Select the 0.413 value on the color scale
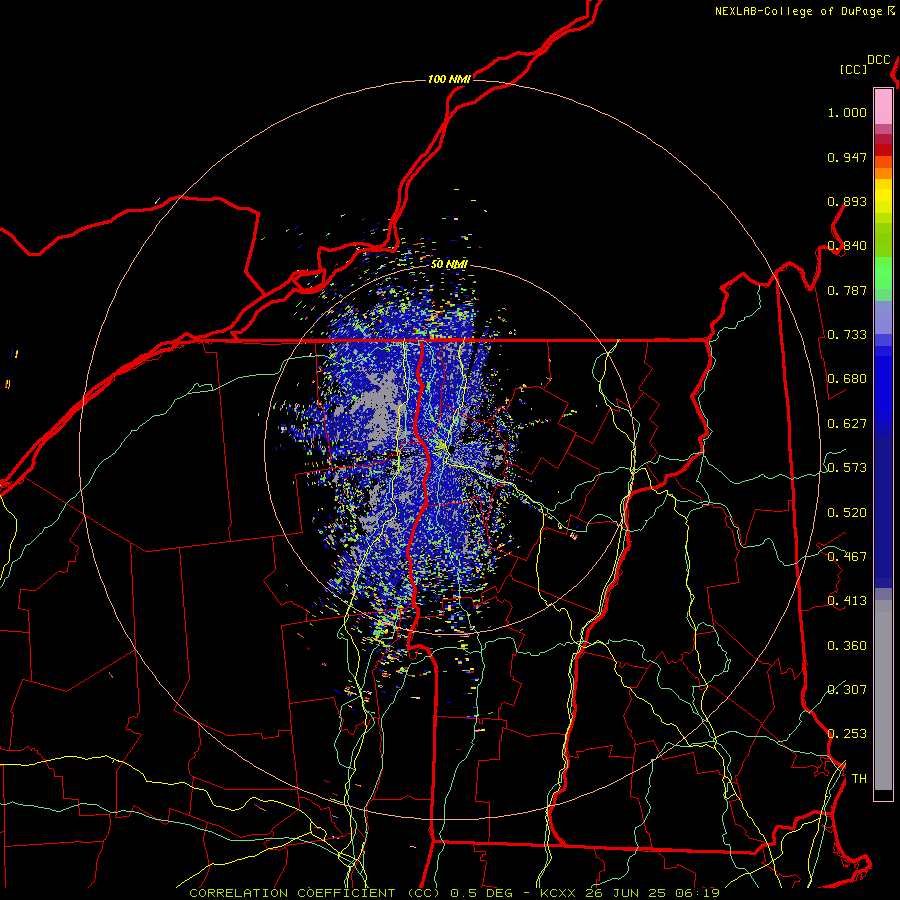The height and width of the screenshot is (900, 900). (847, 601)
